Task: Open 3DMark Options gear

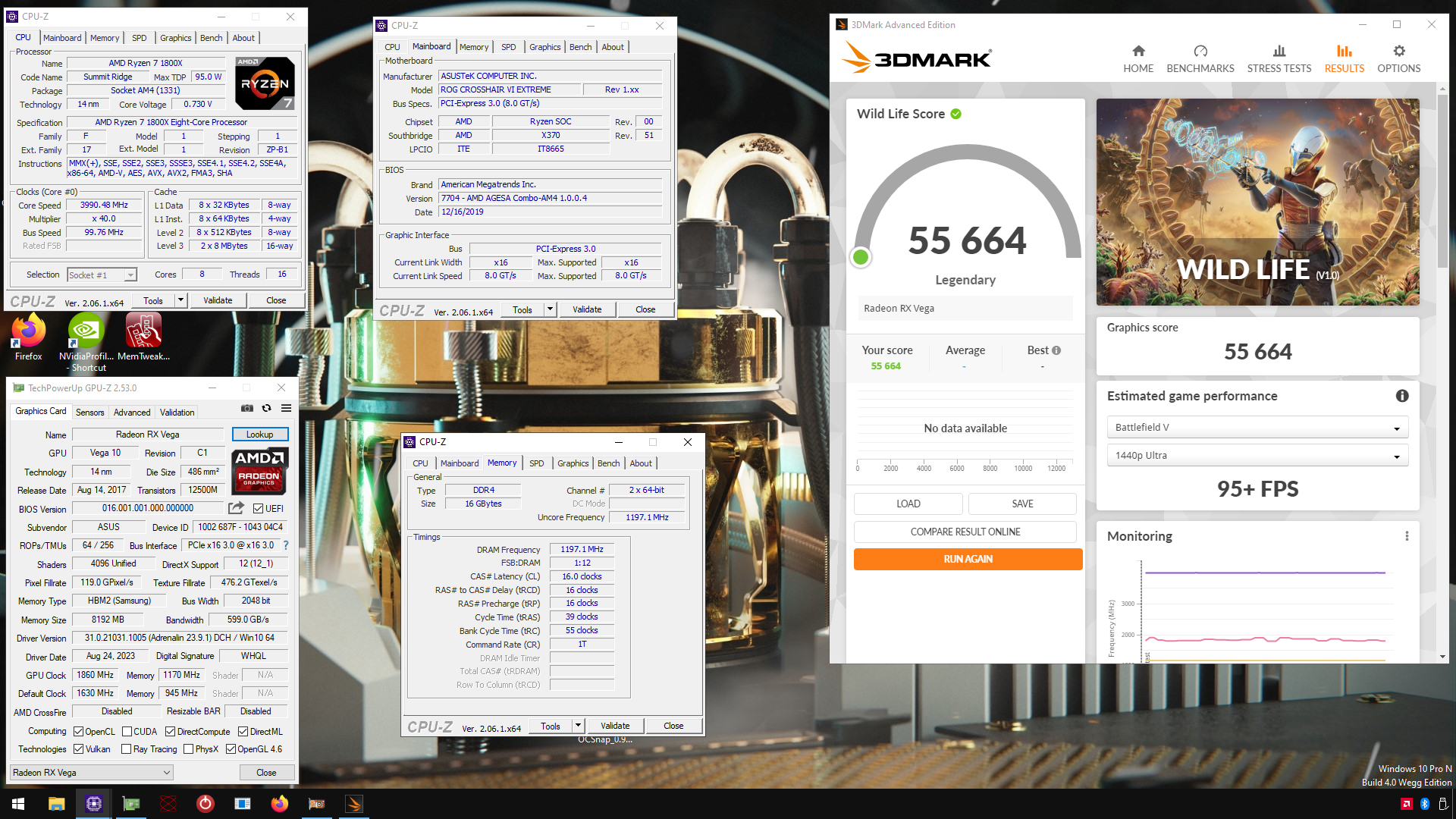Action: click(1398, 58)
